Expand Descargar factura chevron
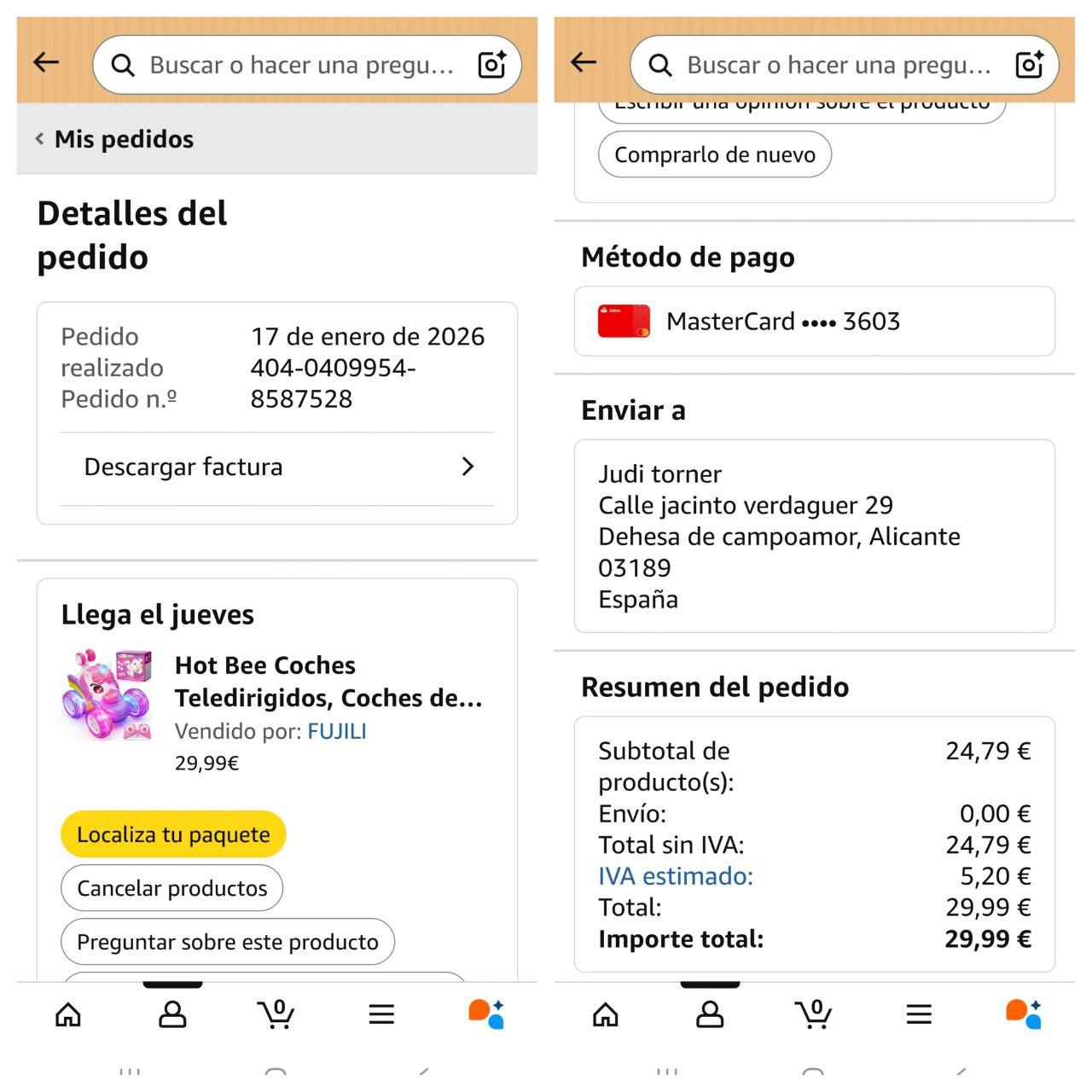 pos(467,467)
